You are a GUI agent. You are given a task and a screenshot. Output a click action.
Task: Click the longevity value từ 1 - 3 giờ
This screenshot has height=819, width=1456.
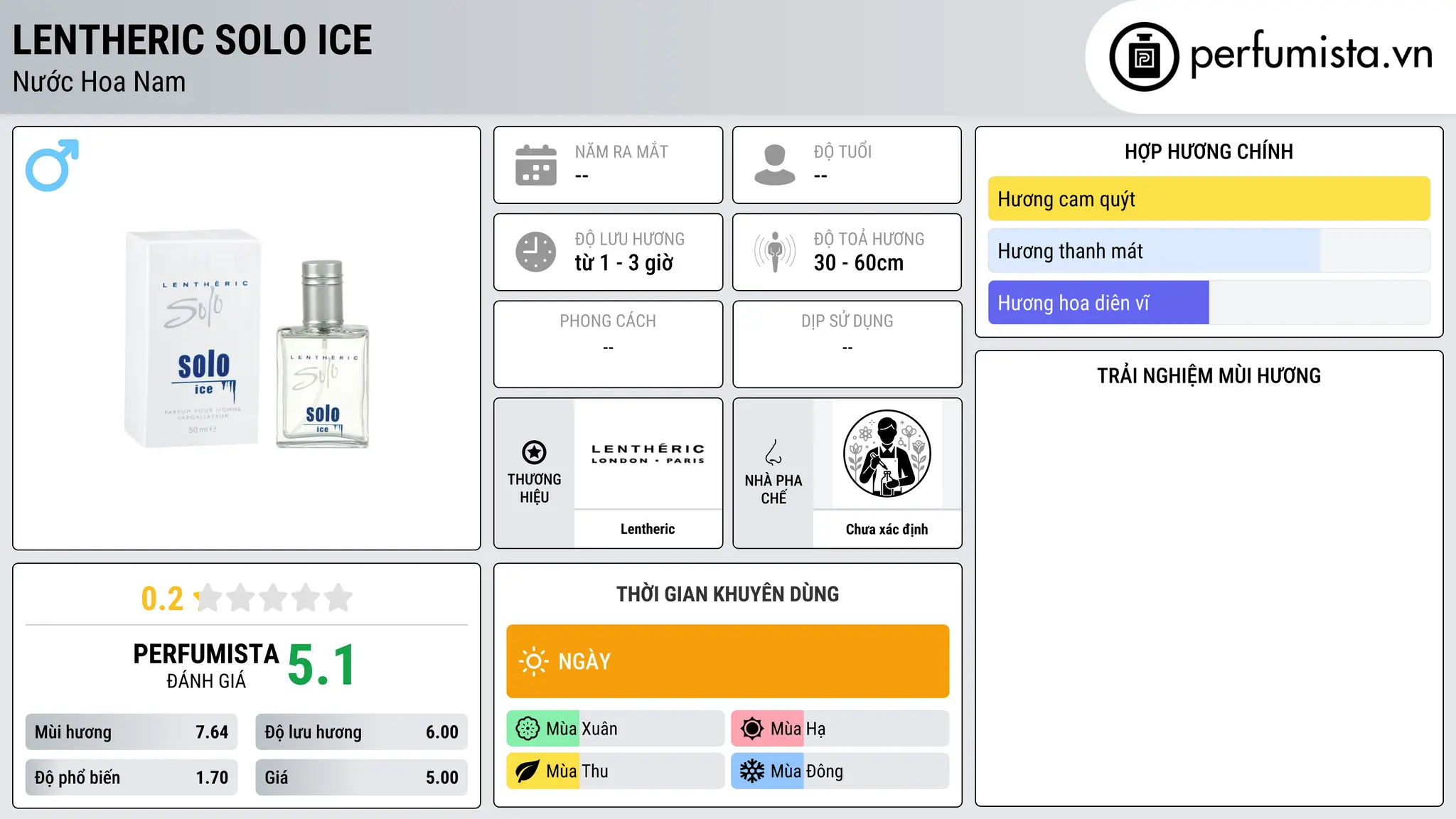[x=624, y=263]
